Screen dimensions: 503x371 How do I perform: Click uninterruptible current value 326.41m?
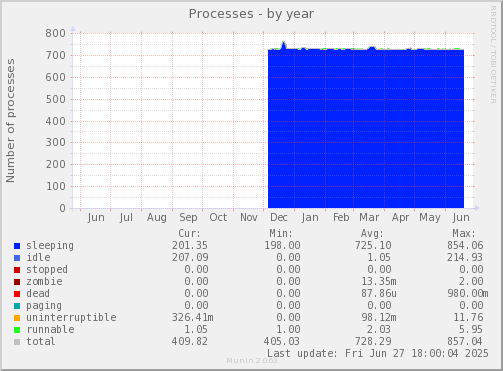[x=193, y=317]
